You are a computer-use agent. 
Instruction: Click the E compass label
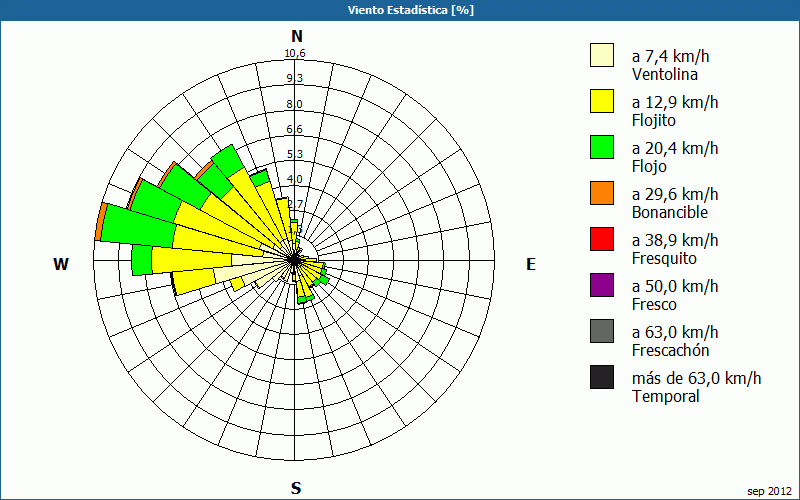(x=531, y=264)
